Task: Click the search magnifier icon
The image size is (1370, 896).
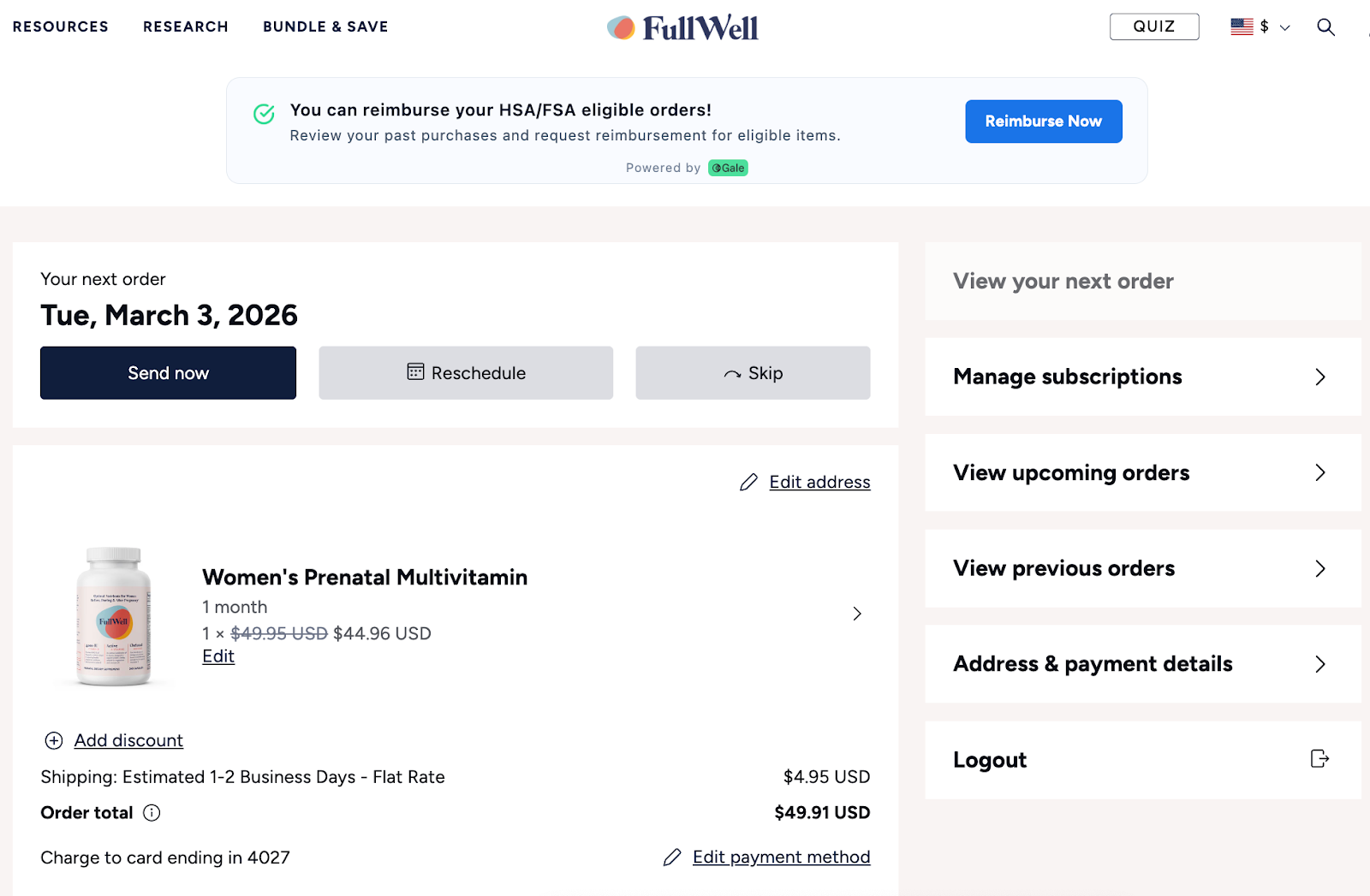Action: (1325, 27)
